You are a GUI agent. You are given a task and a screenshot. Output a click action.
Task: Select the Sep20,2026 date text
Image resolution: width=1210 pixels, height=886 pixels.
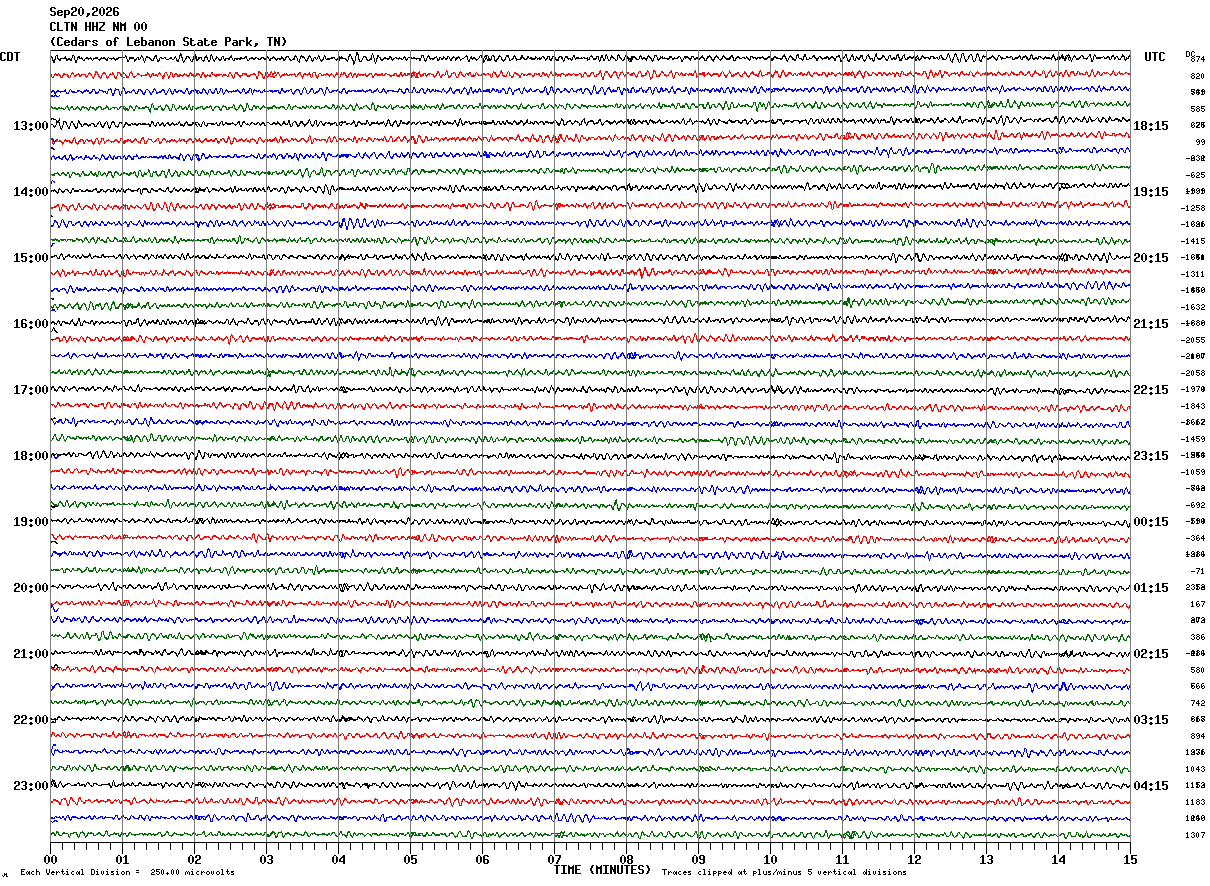[x=84, y=12]
